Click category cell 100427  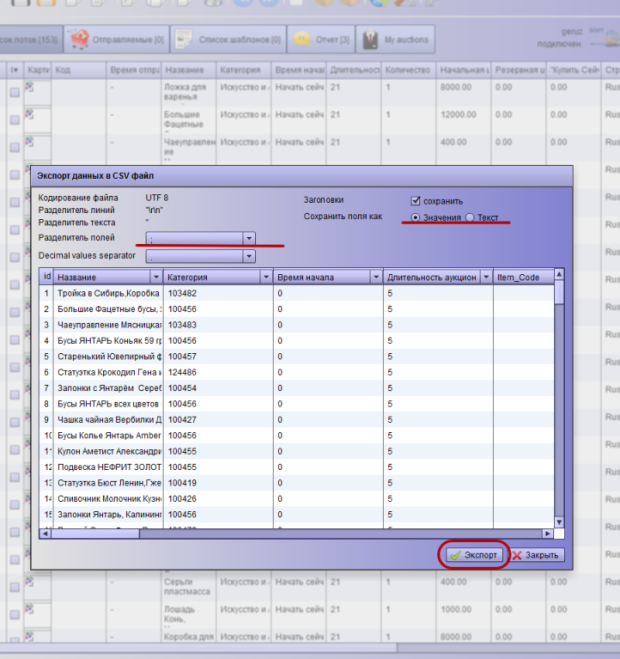point(218,419)
